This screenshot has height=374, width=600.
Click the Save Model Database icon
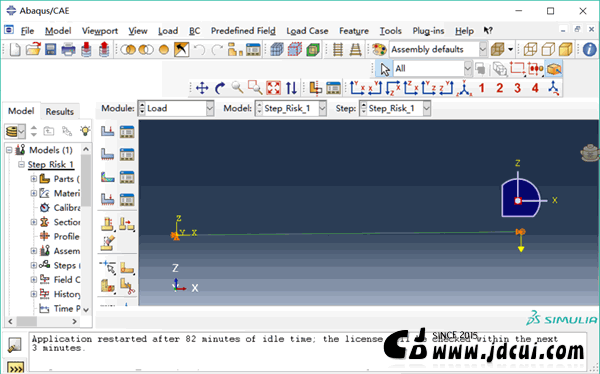51,49
